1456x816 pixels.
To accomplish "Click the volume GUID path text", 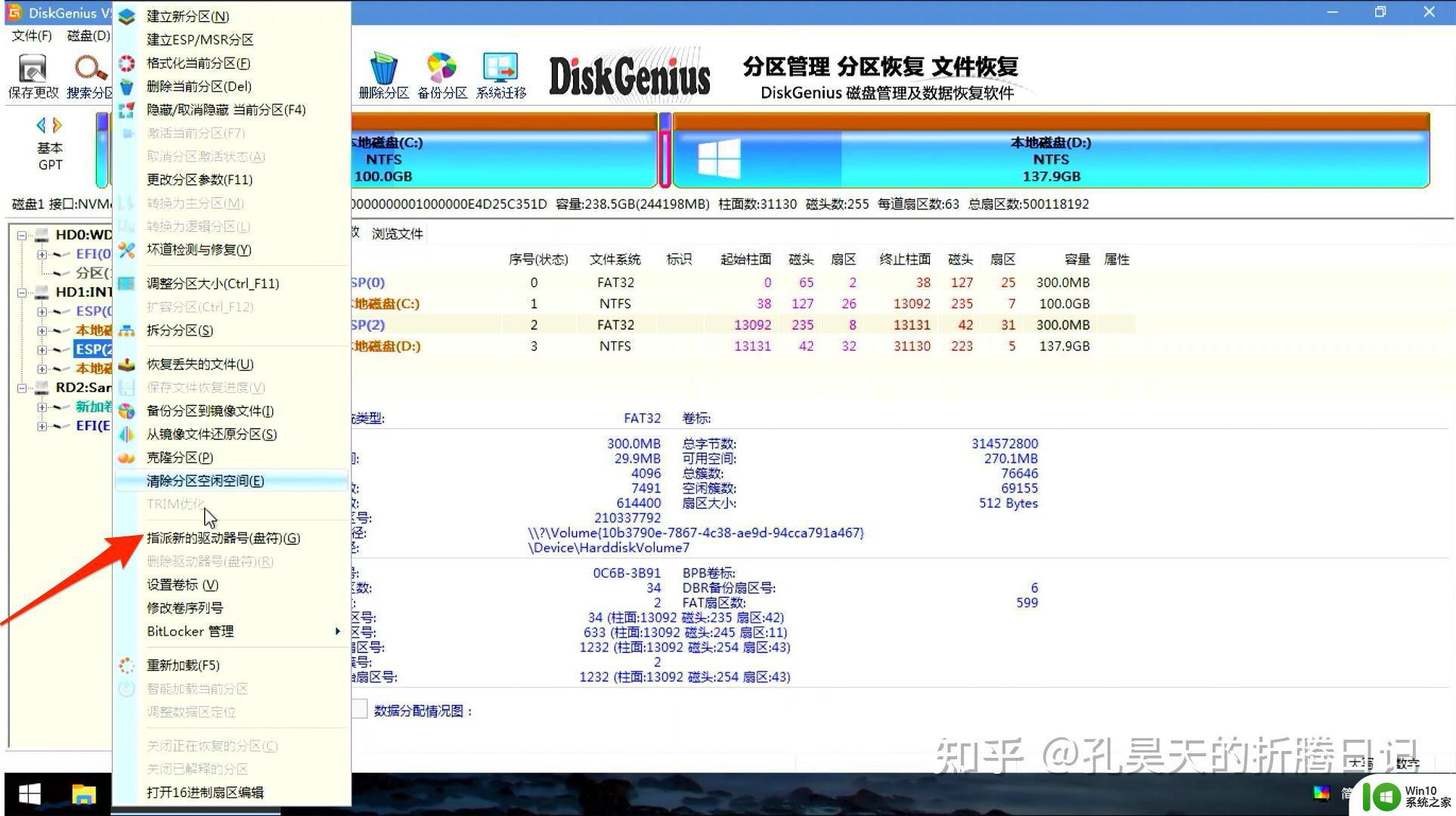I will coord(695,533).
